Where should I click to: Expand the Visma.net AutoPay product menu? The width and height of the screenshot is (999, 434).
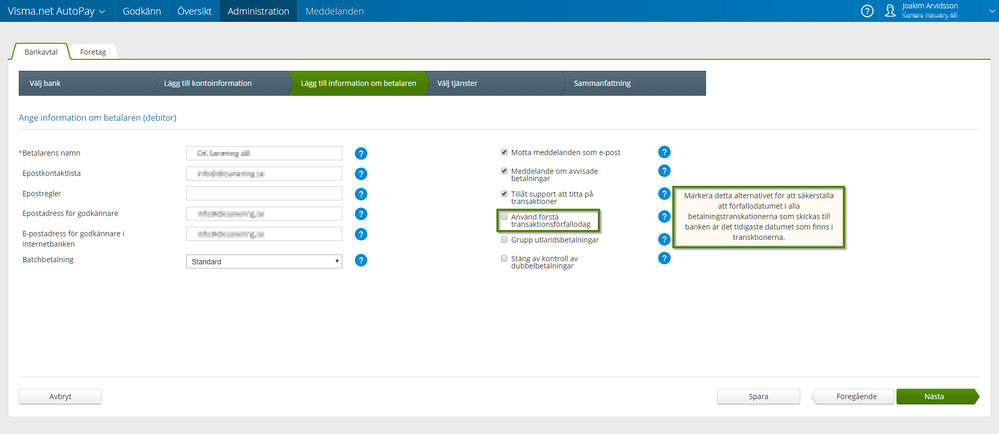click(x=57, y=11)
